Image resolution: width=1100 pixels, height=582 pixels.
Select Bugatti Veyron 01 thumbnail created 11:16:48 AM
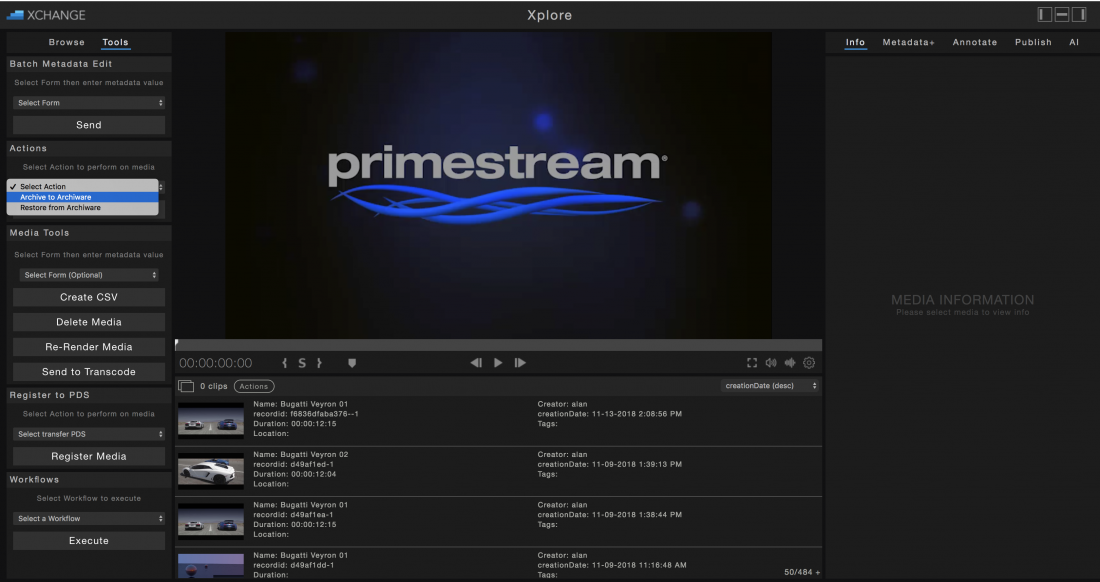(x=210, y=566)
